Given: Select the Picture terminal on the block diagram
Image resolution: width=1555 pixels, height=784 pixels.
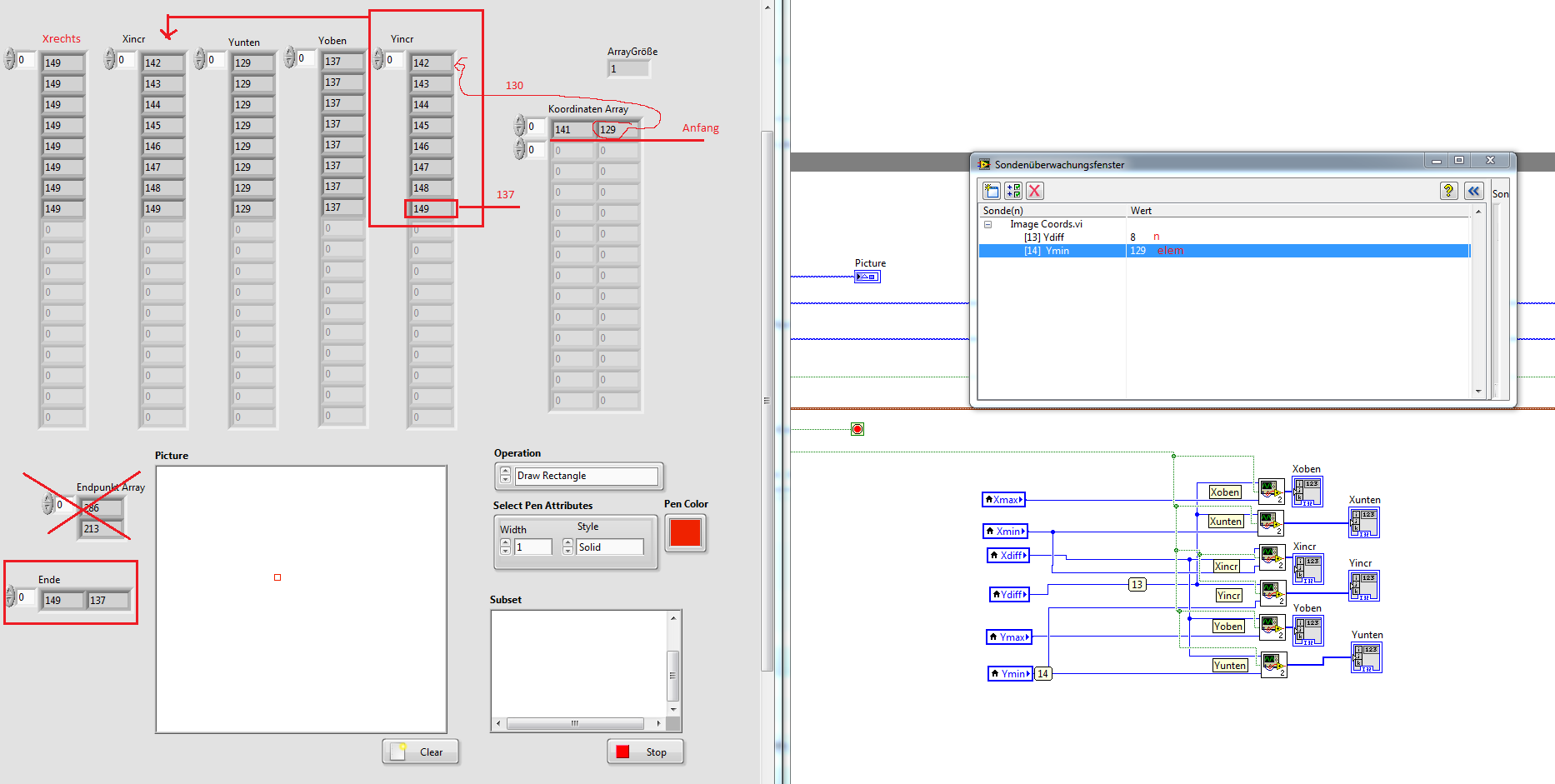Looking at the screenshot, I should coord(867,277).
